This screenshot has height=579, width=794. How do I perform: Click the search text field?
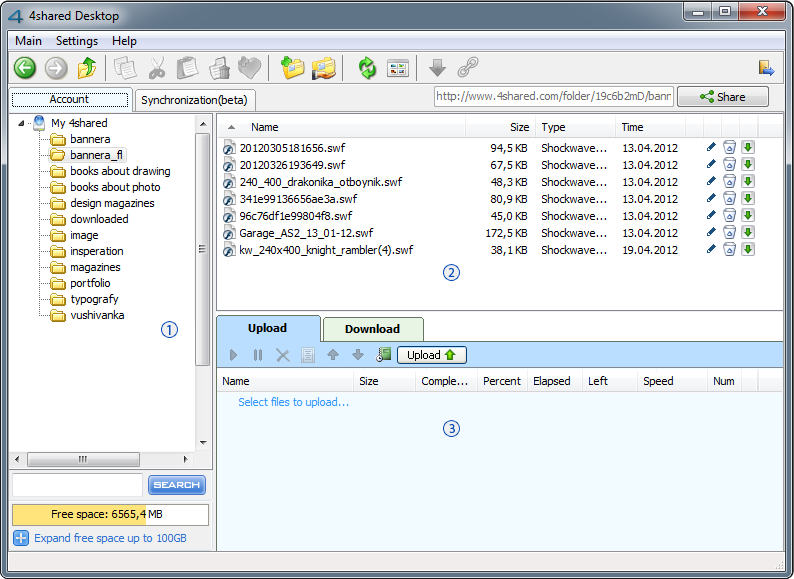(x=77, y=485)
